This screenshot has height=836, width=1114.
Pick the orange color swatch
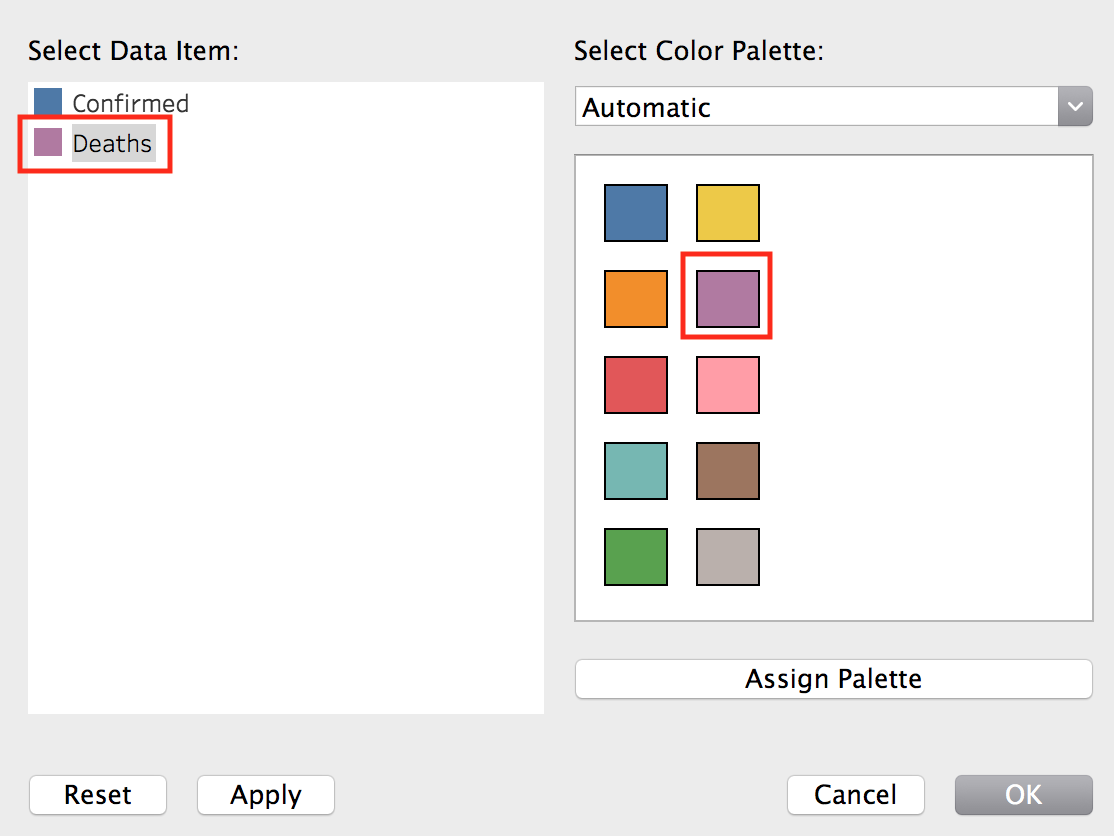(635, 298)
